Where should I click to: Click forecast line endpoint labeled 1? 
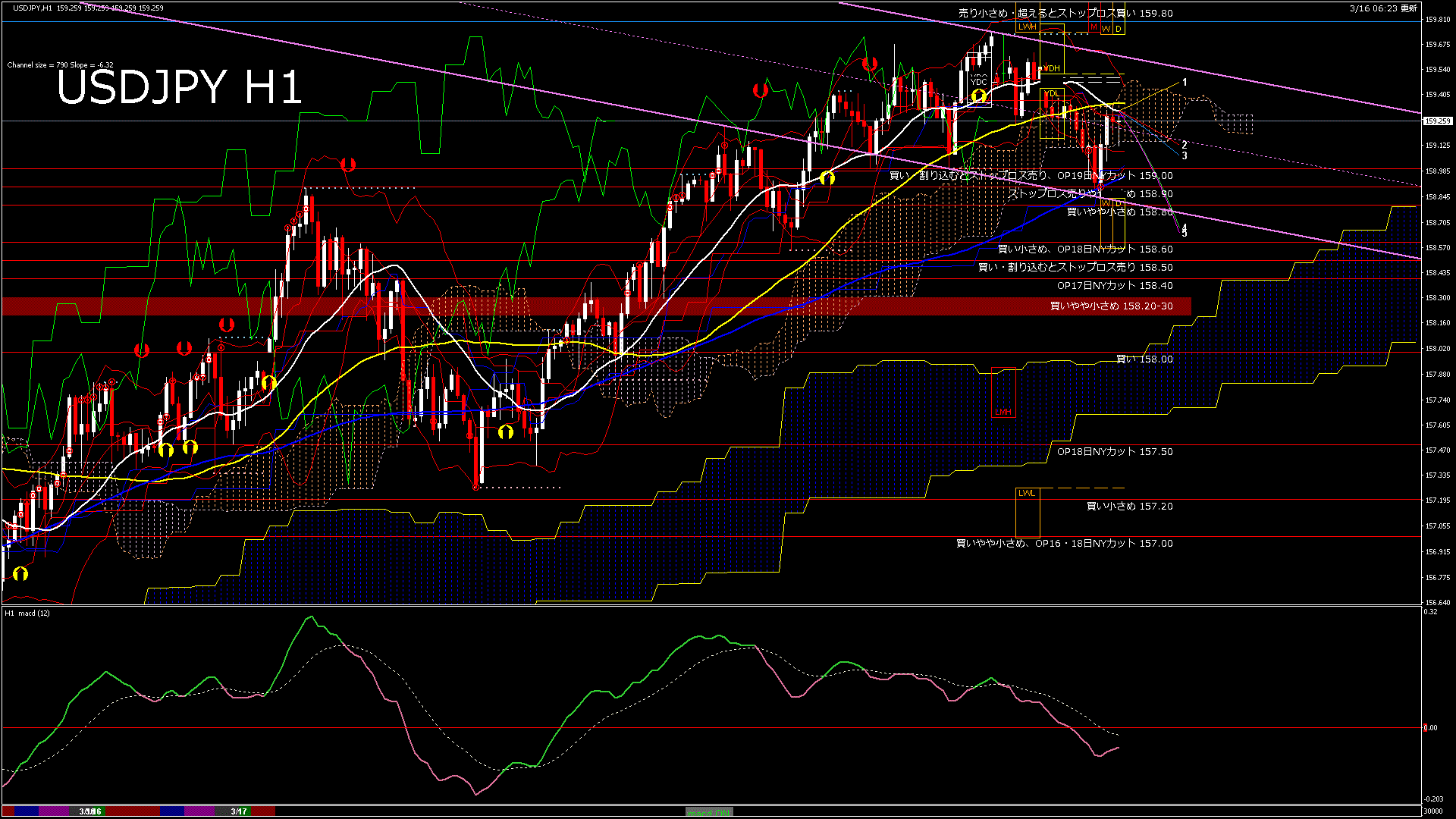point(1185,82)
